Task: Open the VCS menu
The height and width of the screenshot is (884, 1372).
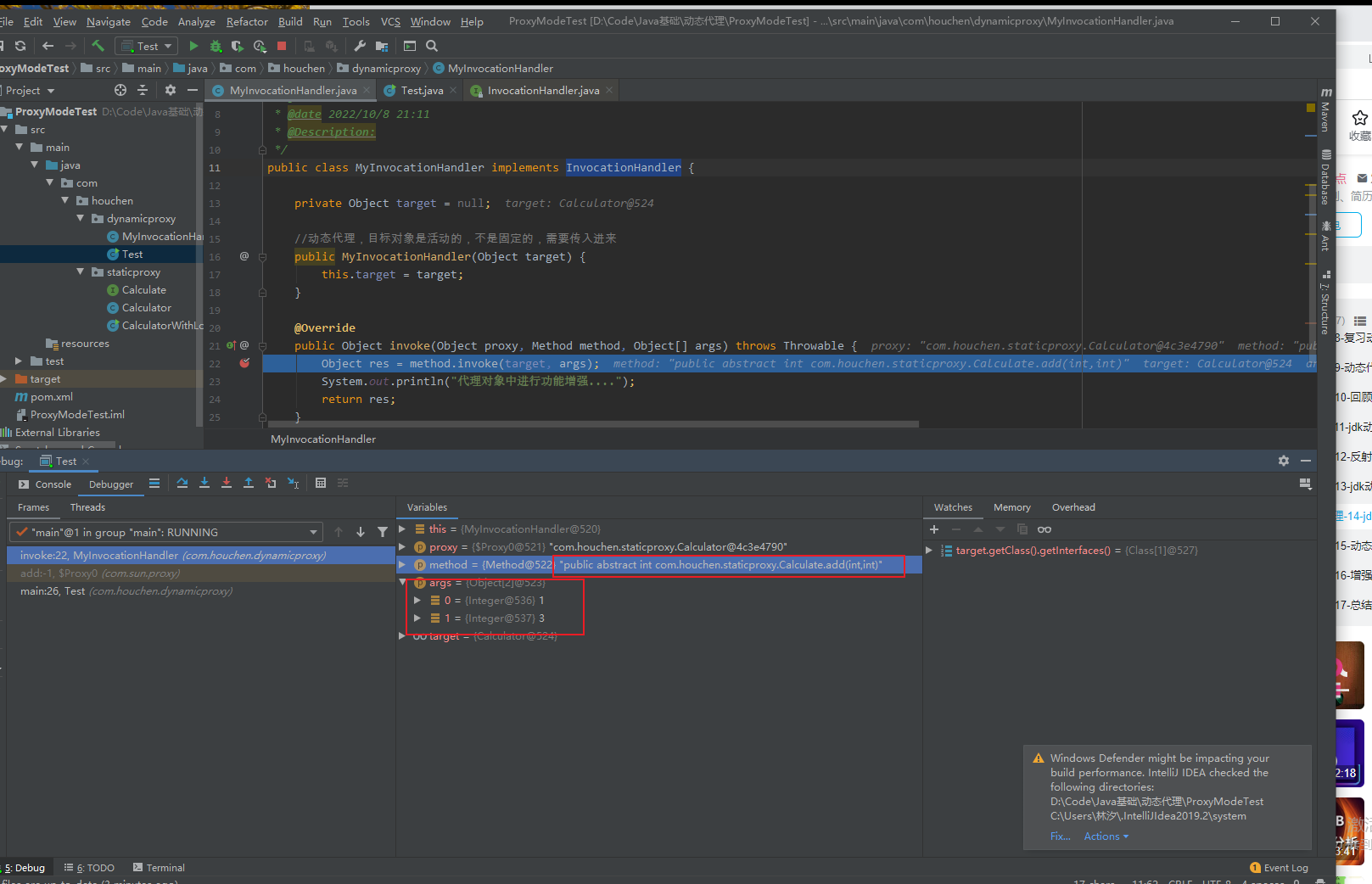Action: point(390,22)
